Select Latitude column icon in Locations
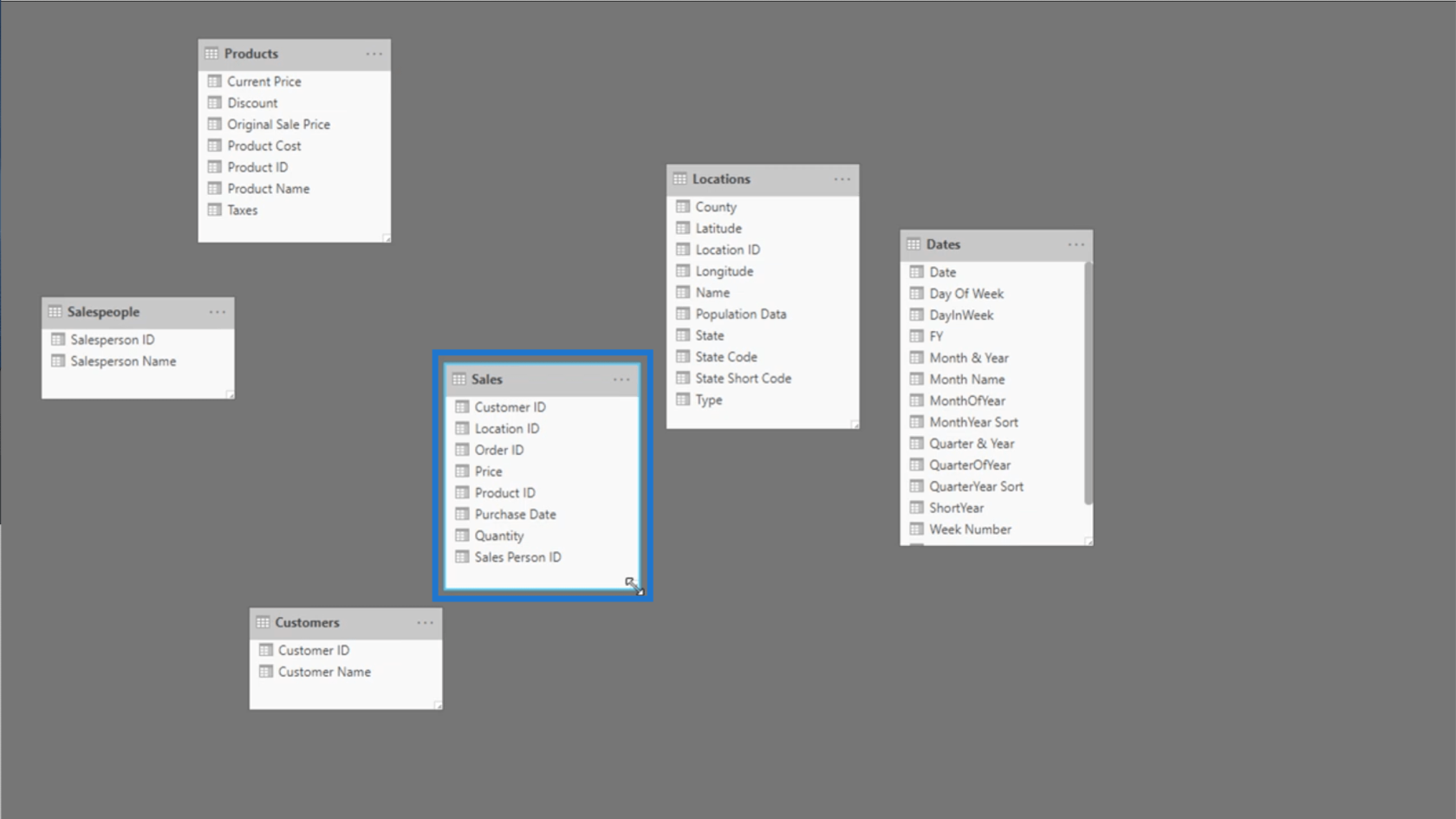The image size is (1456, 819). pos(683,229)
